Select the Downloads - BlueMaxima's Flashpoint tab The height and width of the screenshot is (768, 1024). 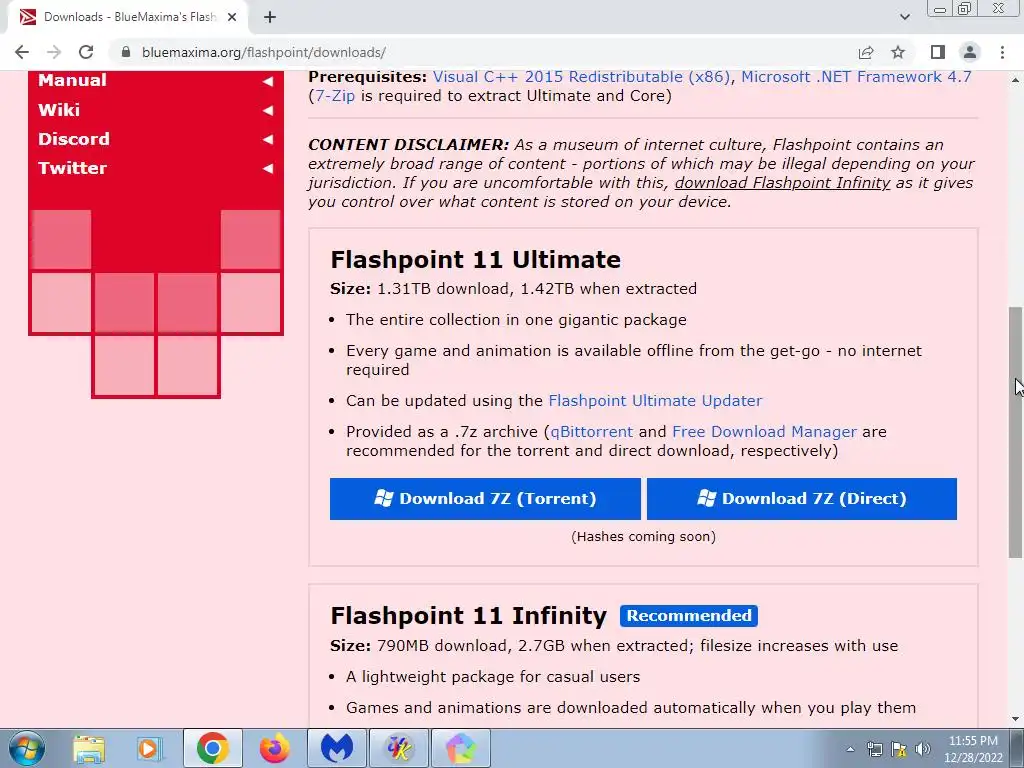click(x=128, y=17)
